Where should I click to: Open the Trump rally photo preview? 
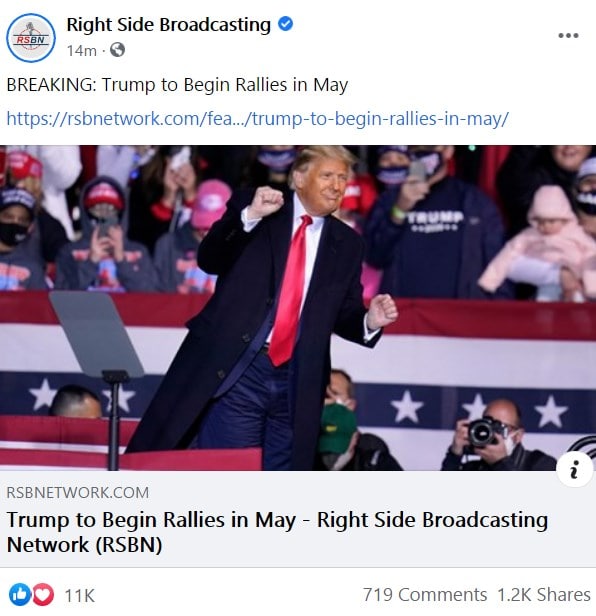point(298,308)
